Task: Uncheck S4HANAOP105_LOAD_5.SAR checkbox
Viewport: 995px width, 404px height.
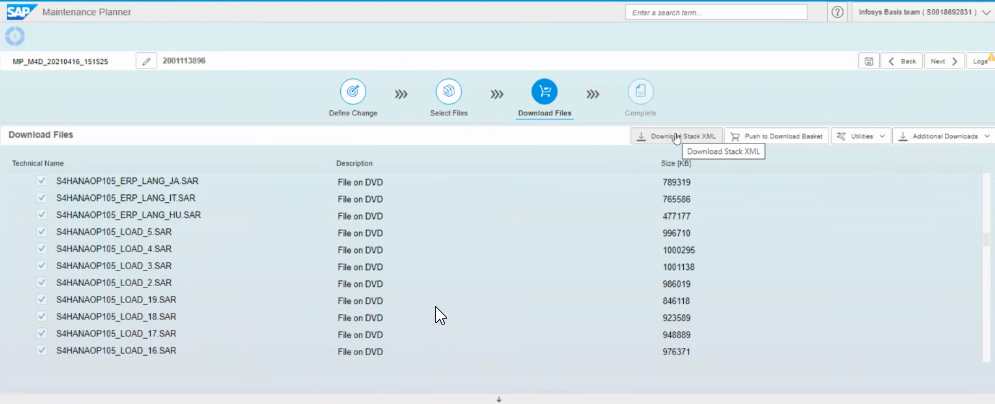Action: click(x=42, y=232)
